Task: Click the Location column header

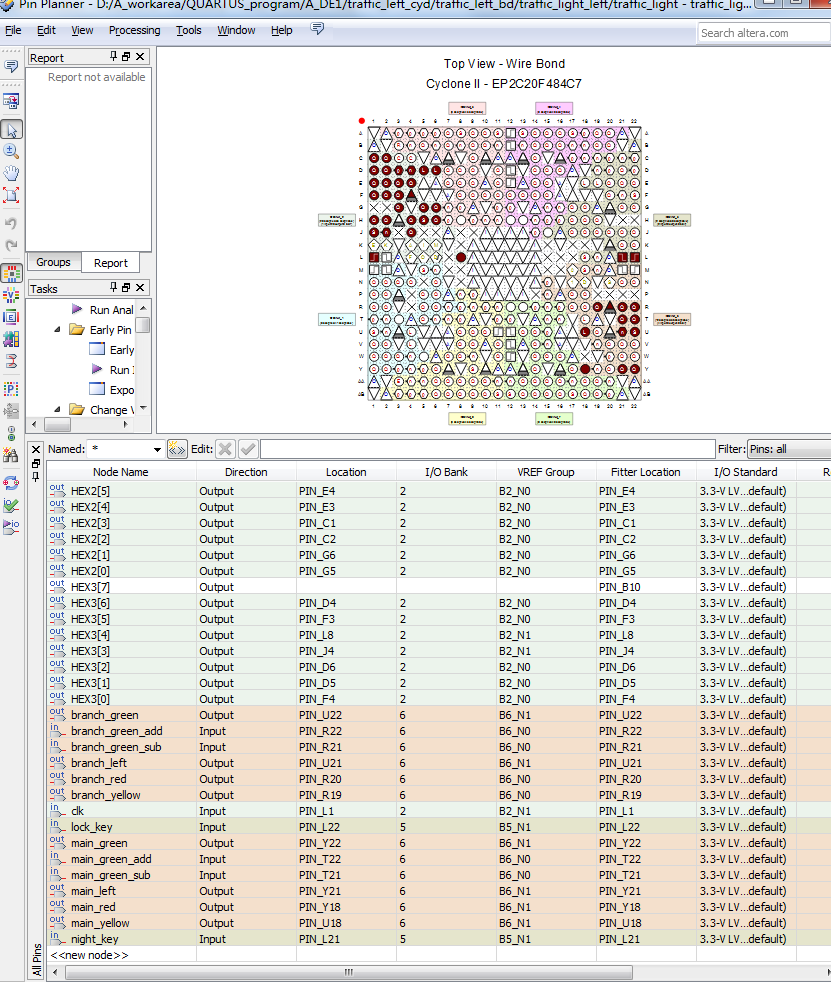Action: coord(346,472)
